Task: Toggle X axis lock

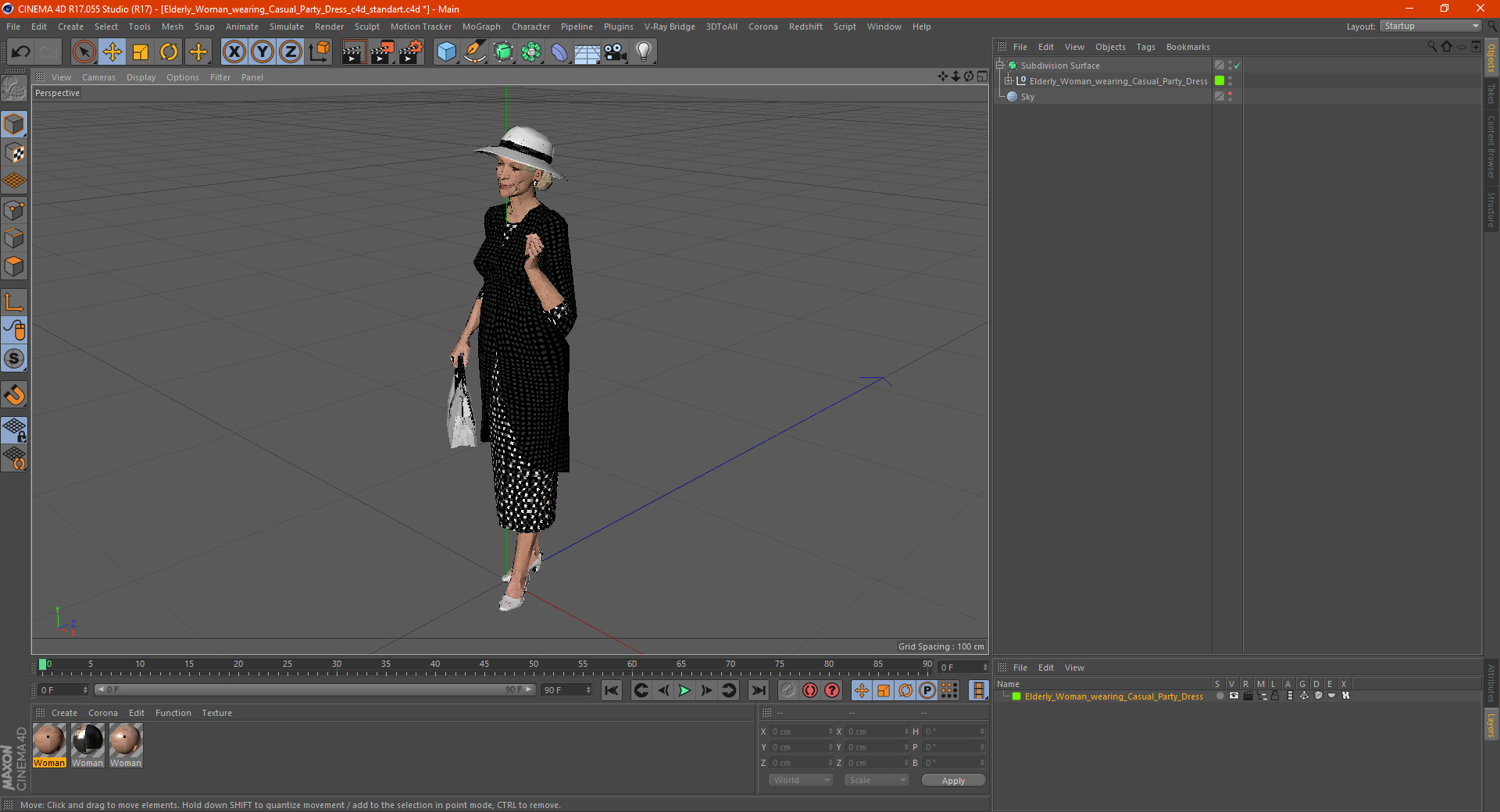Action: pos(234,52)
